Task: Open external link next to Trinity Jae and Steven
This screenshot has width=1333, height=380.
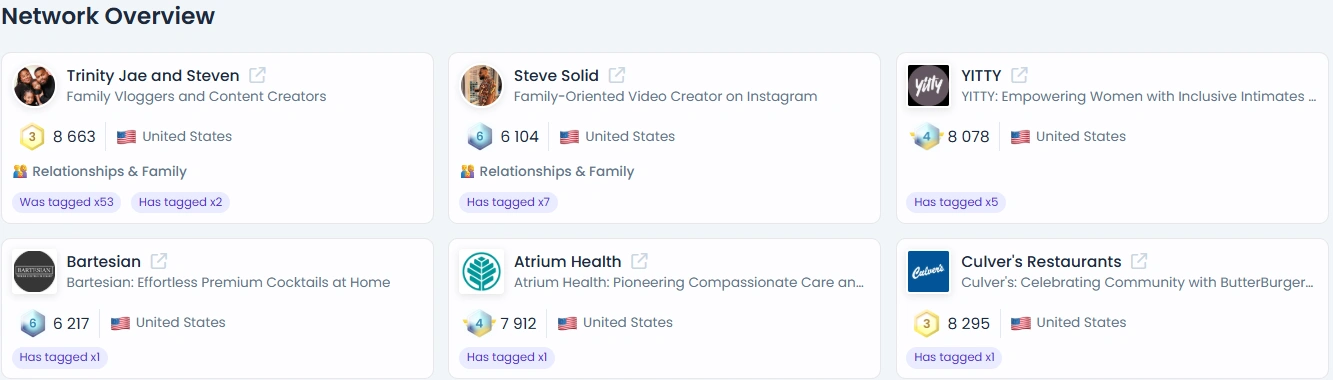Action: tap(257, 75)
